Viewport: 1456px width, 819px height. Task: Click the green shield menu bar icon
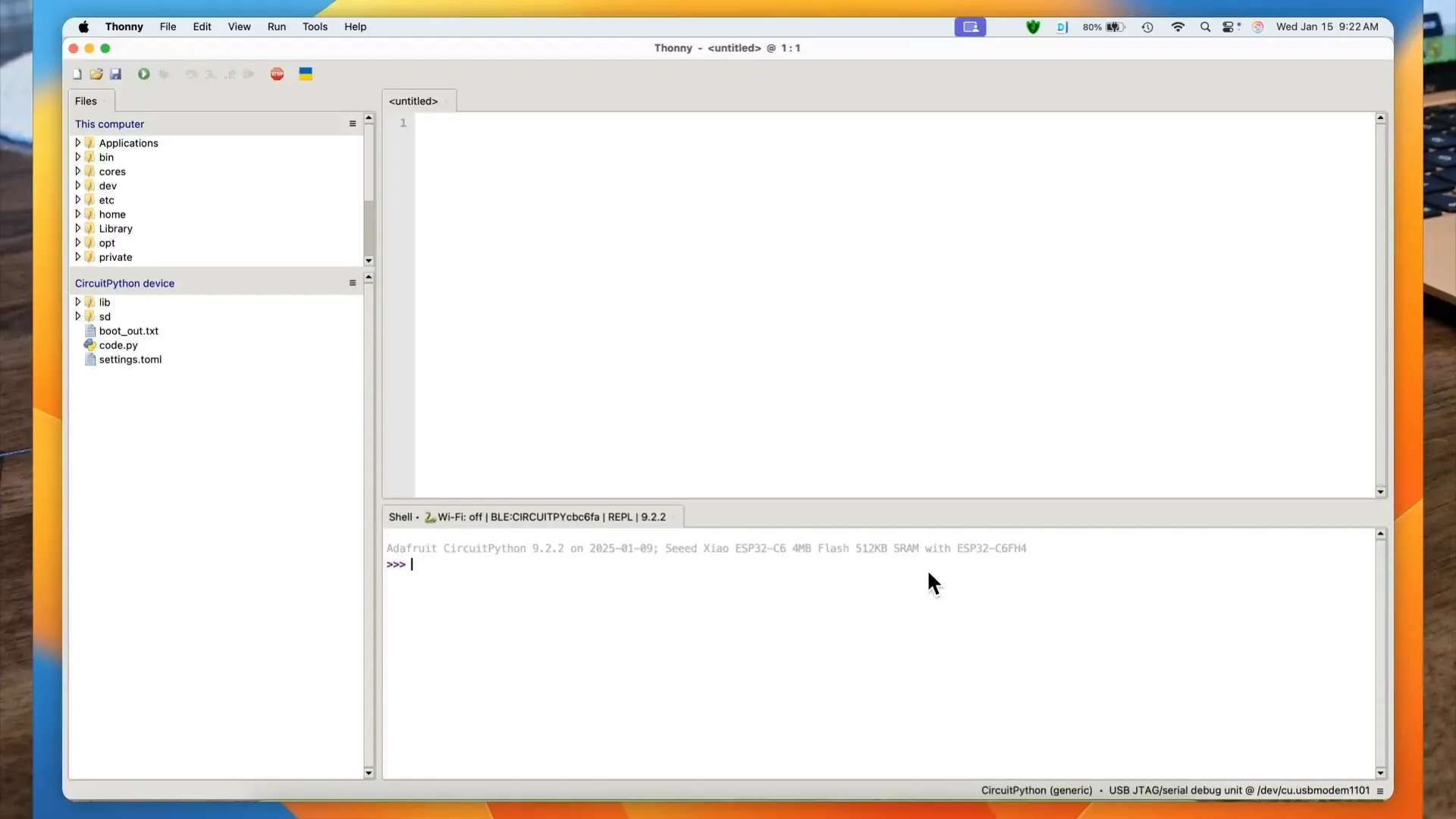[x=1033, y=27]
